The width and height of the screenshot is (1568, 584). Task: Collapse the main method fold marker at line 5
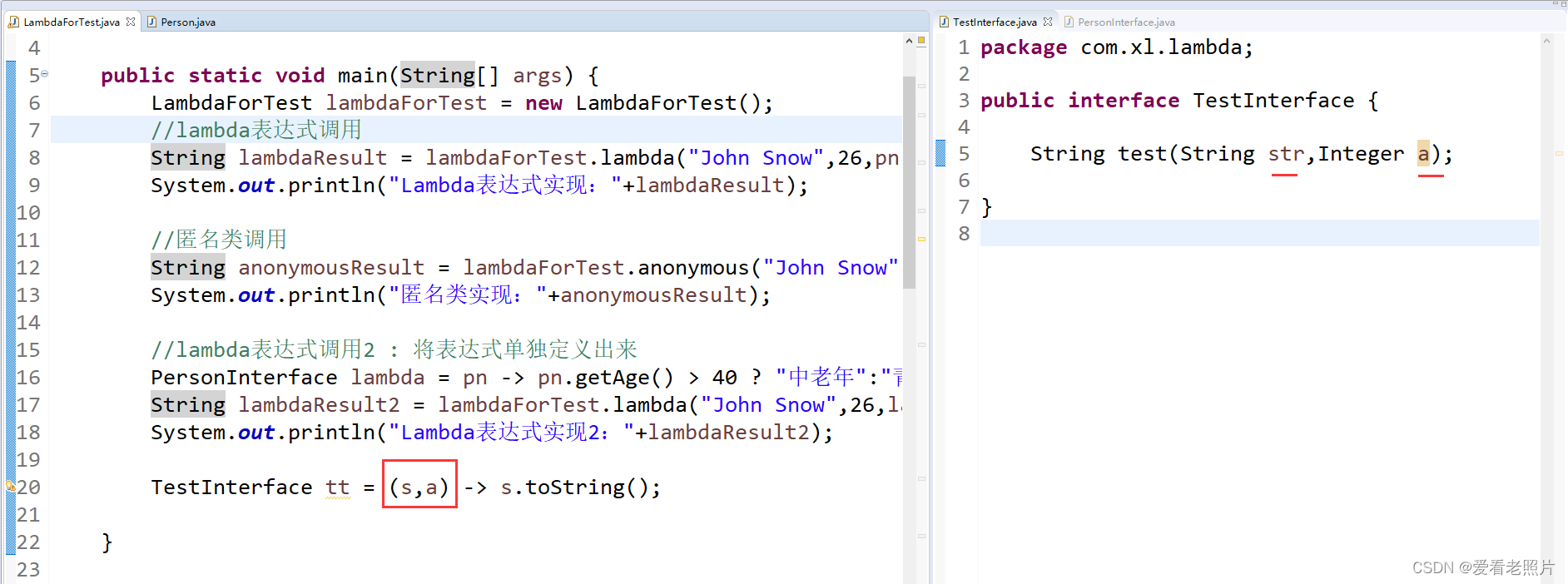[x=45, y=74]
